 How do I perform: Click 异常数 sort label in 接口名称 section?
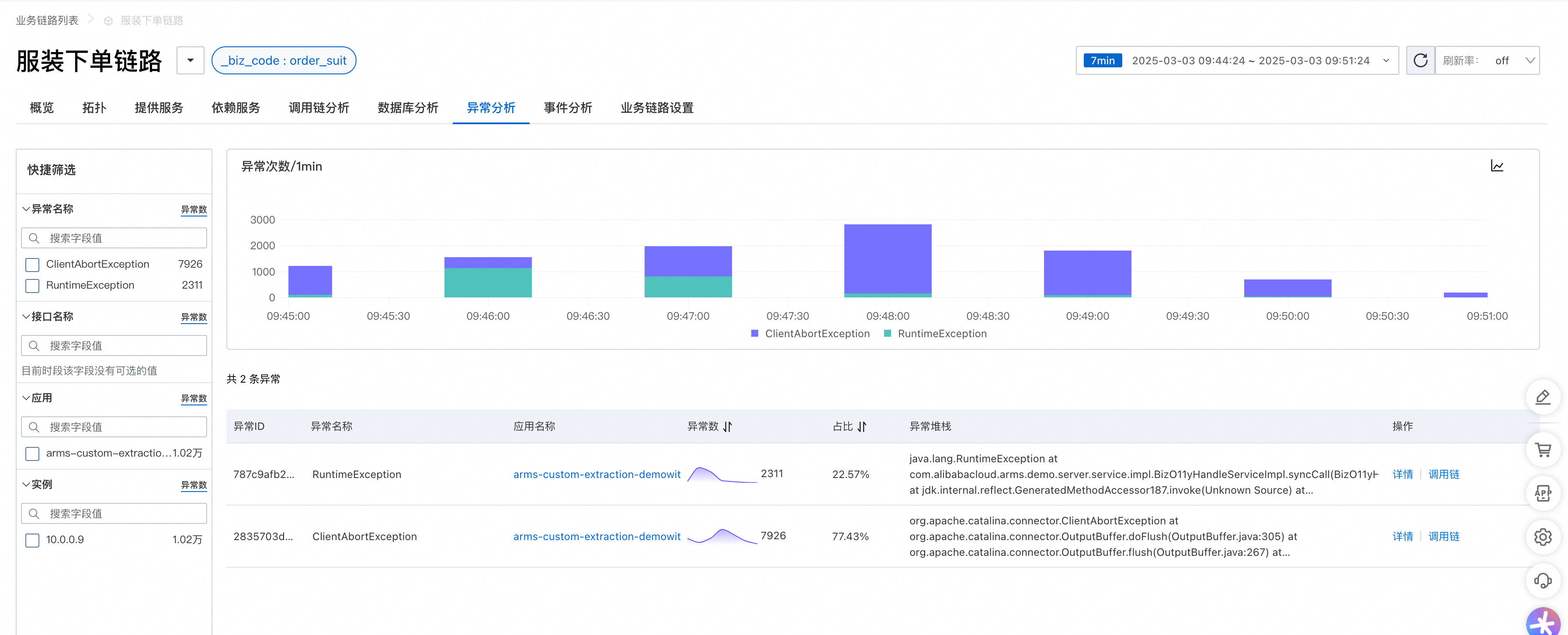194,317
